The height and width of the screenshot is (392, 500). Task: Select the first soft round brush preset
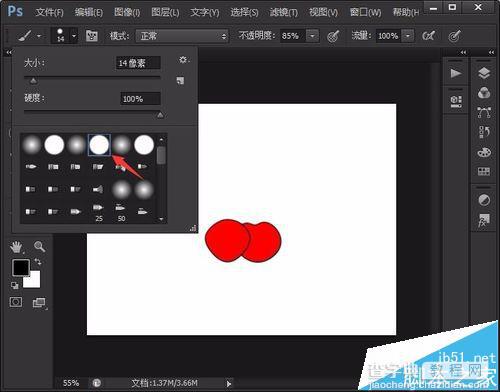click(31, 145)
